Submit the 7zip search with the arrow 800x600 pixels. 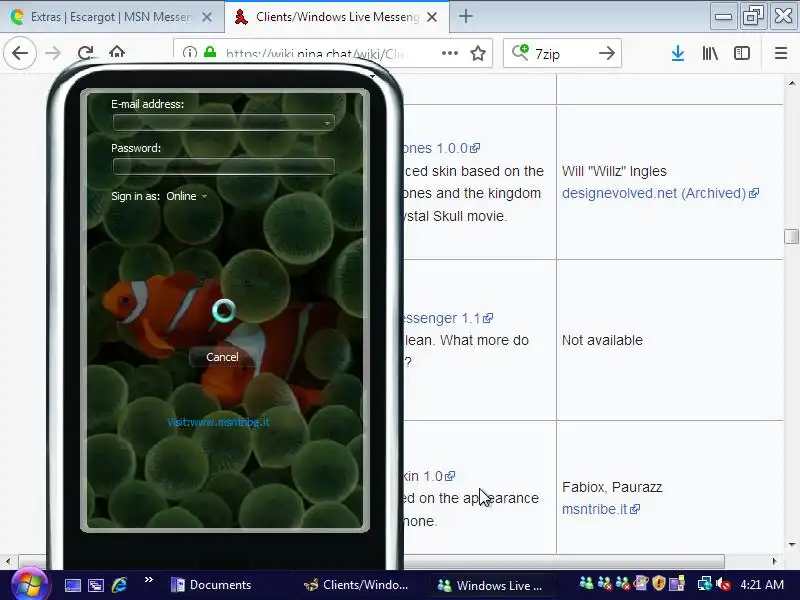click(x=607, y=53)
